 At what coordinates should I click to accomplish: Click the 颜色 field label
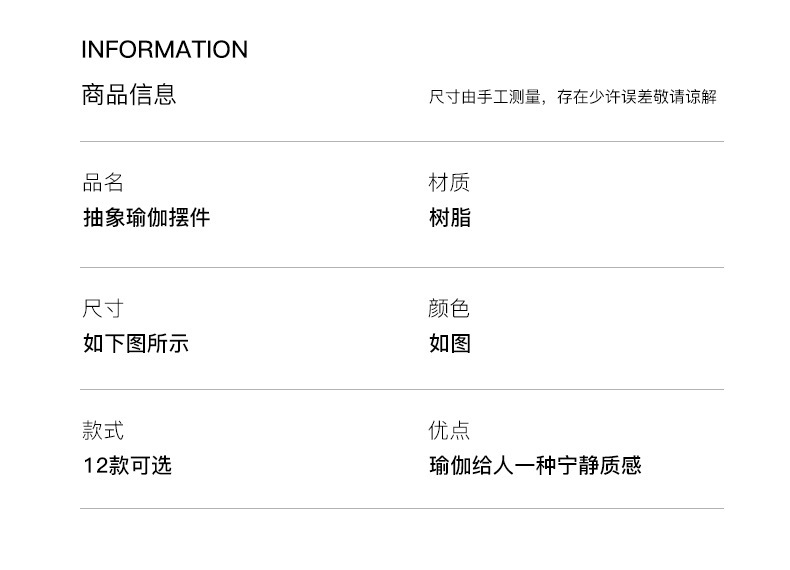(449, 309)
